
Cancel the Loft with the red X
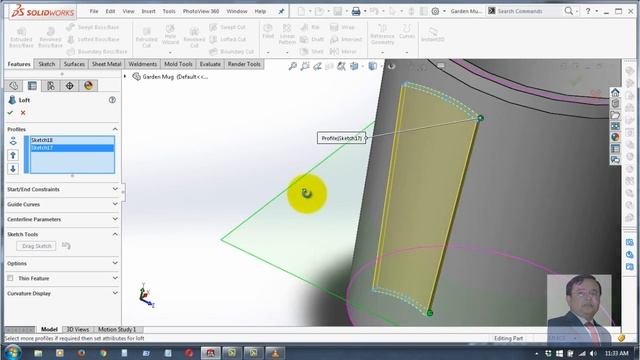pos(23,113)
